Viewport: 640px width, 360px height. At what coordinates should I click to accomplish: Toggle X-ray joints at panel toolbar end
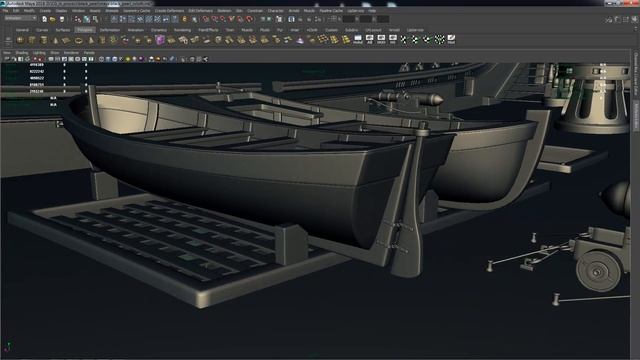click(205, 59)
